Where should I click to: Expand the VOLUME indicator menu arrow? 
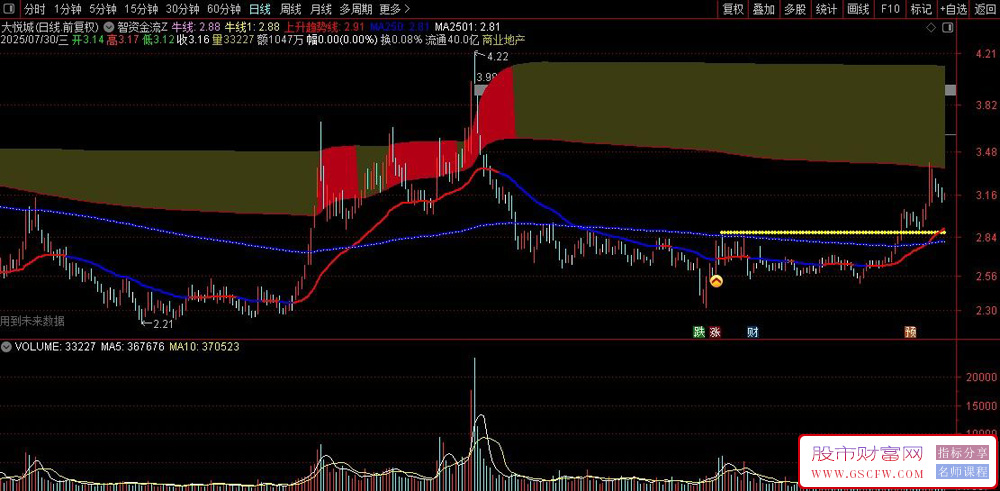[6, 348]
